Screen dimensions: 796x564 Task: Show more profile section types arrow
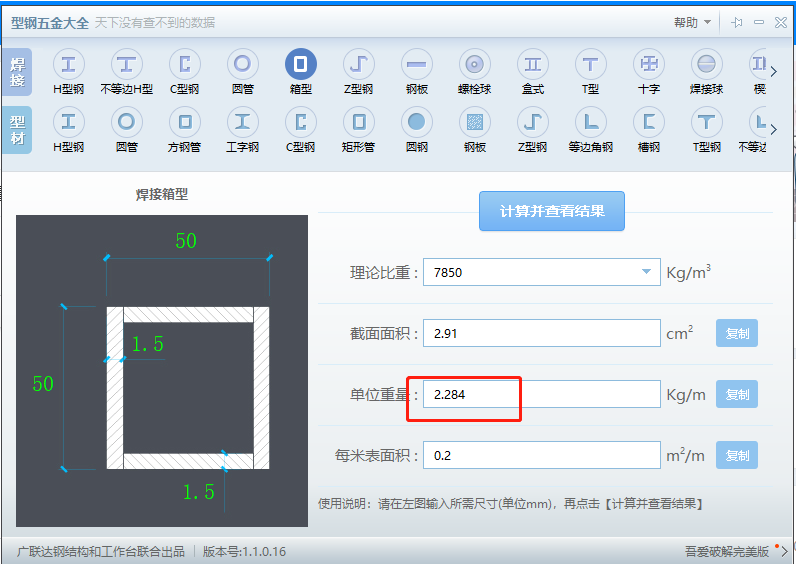point(774,129)
